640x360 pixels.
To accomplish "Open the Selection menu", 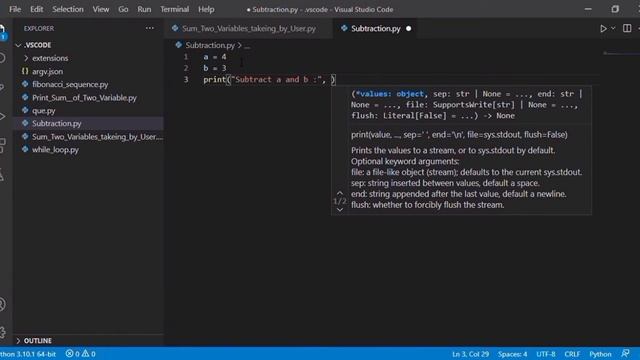I will click(x=68, y=9).
